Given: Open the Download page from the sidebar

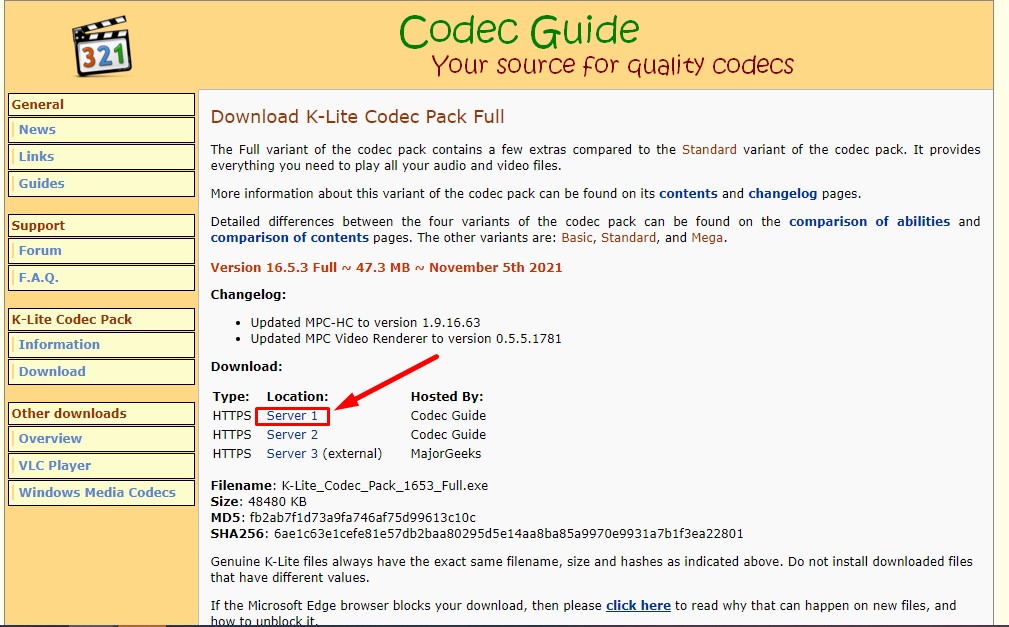Looking at the screenshot, I should (x=51, y=371).
